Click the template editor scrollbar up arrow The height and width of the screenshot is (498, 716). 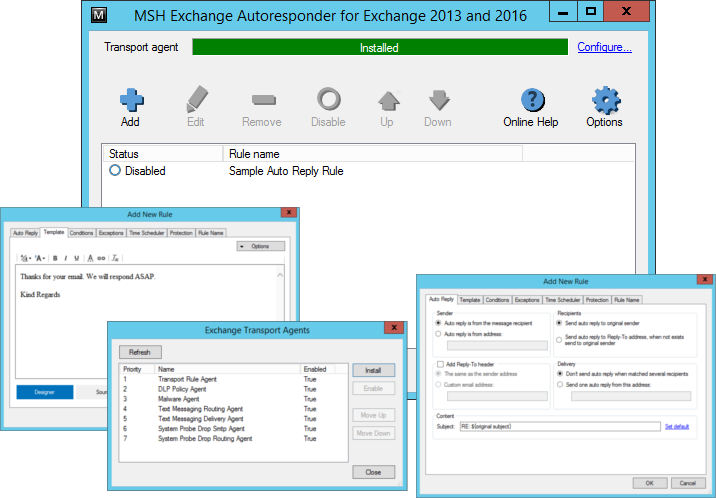click(280, 274)
